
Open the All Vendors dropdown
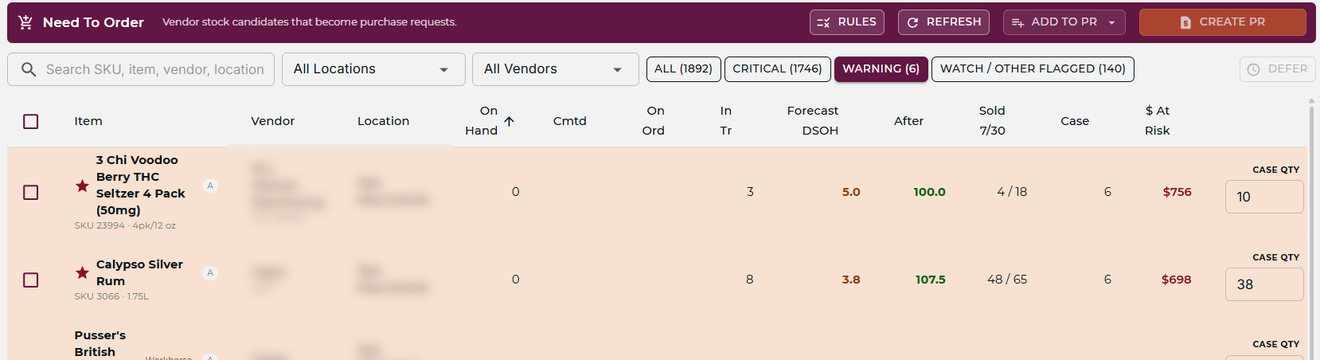555,69
